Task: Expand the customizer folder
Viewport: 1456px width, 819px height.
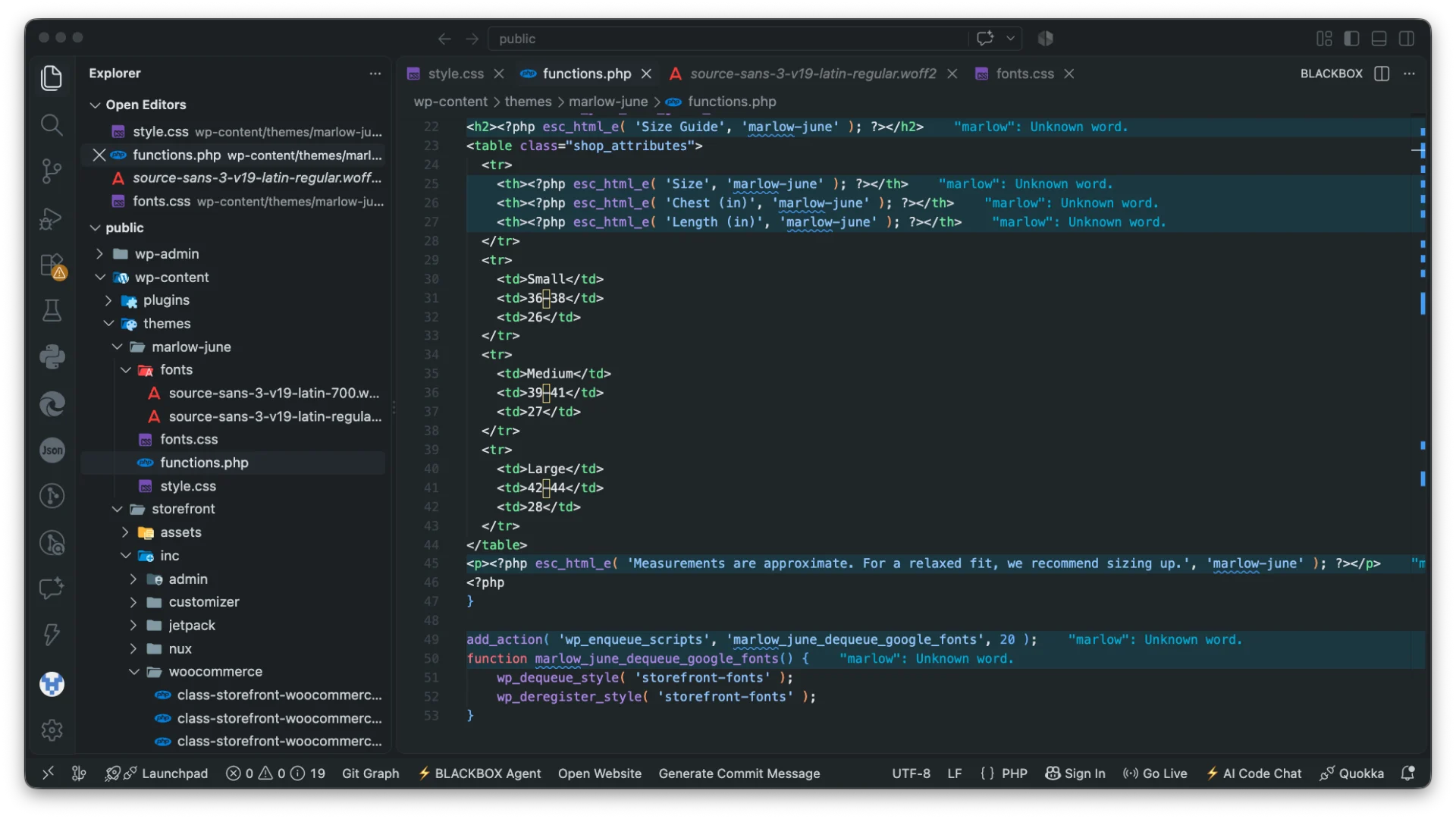Action: pyautogui.click(x=133, y=602)
